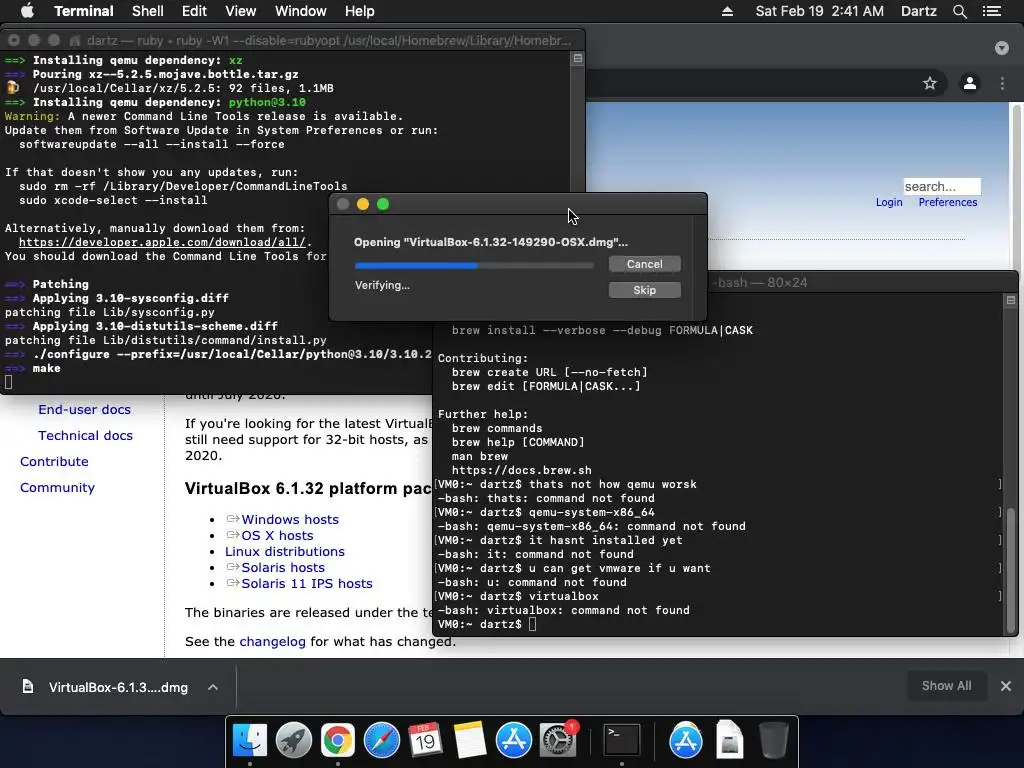Viewport: 1024px width, 768px height.
Task: Download Solaris hosts package
Action: pos(283,568)
